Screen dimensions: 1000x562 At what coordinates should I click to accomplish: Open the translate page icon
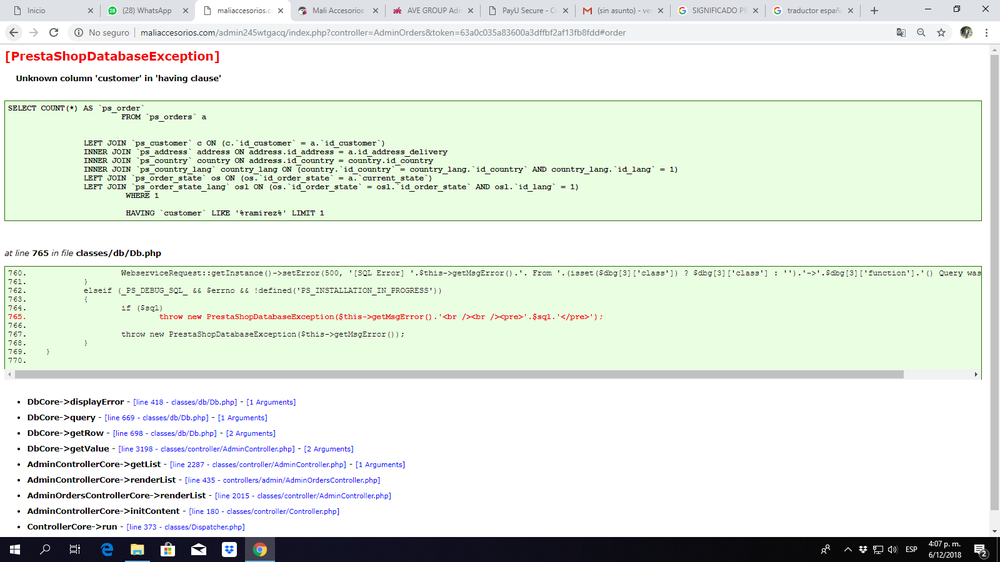tap(901, 33)
